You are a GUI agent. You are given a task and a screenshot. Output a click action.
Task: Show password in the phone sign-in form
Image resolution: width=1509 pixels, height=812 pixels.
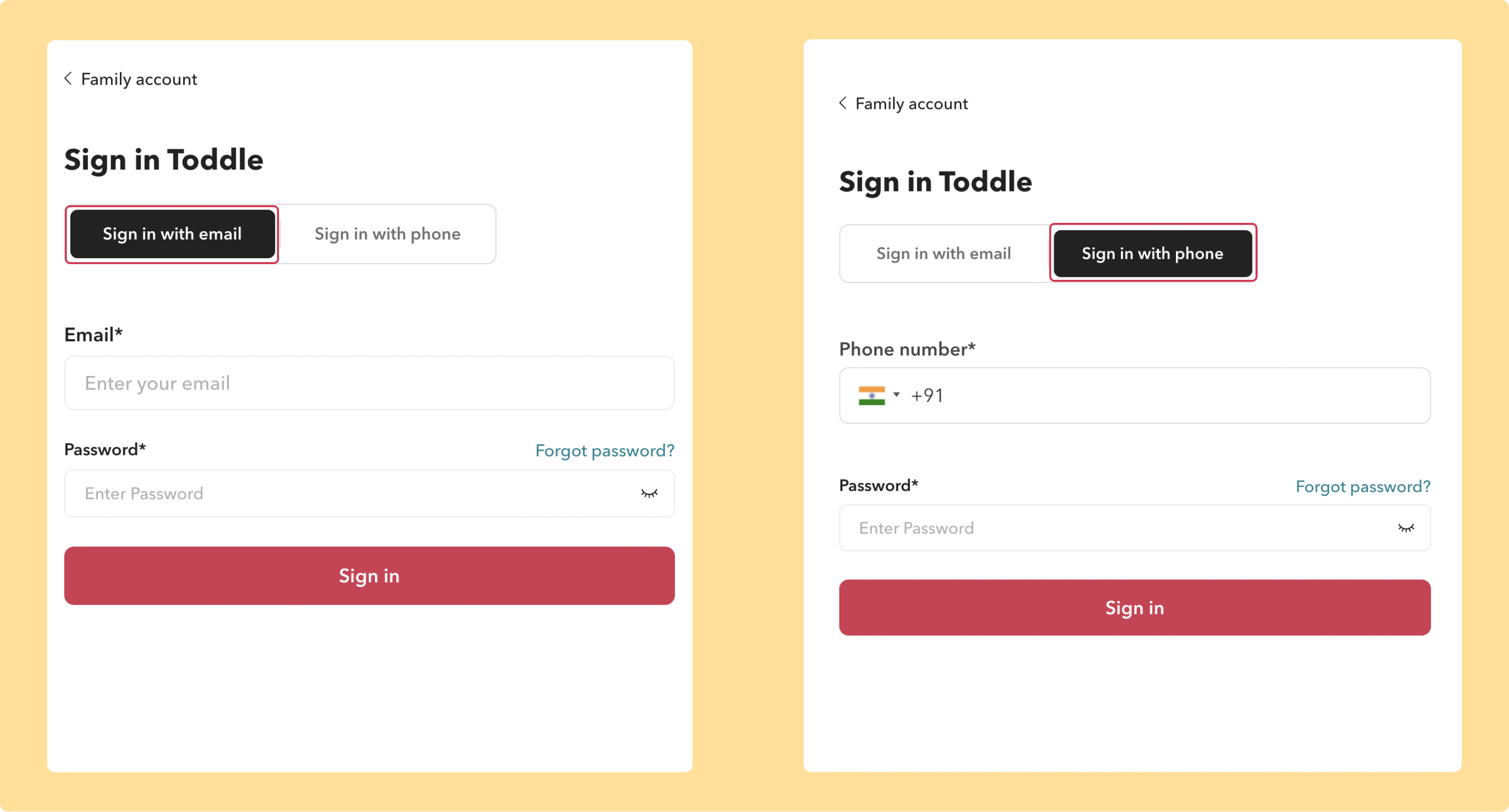pos(1405,528)
